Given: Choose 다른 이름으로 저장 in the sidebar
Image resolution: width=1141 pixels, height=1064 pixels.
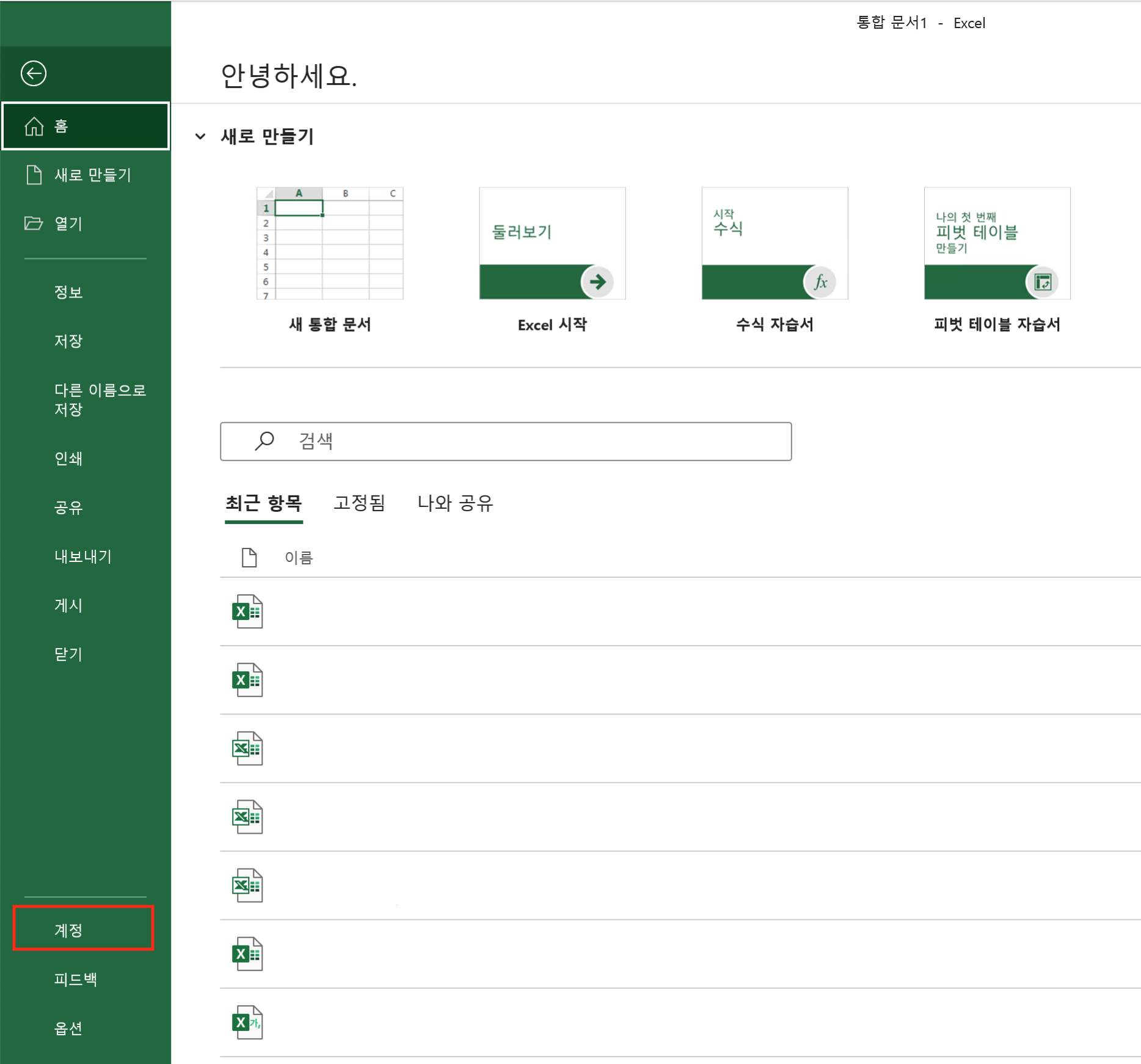Looking at the screenshot, I should coord(100,399).
